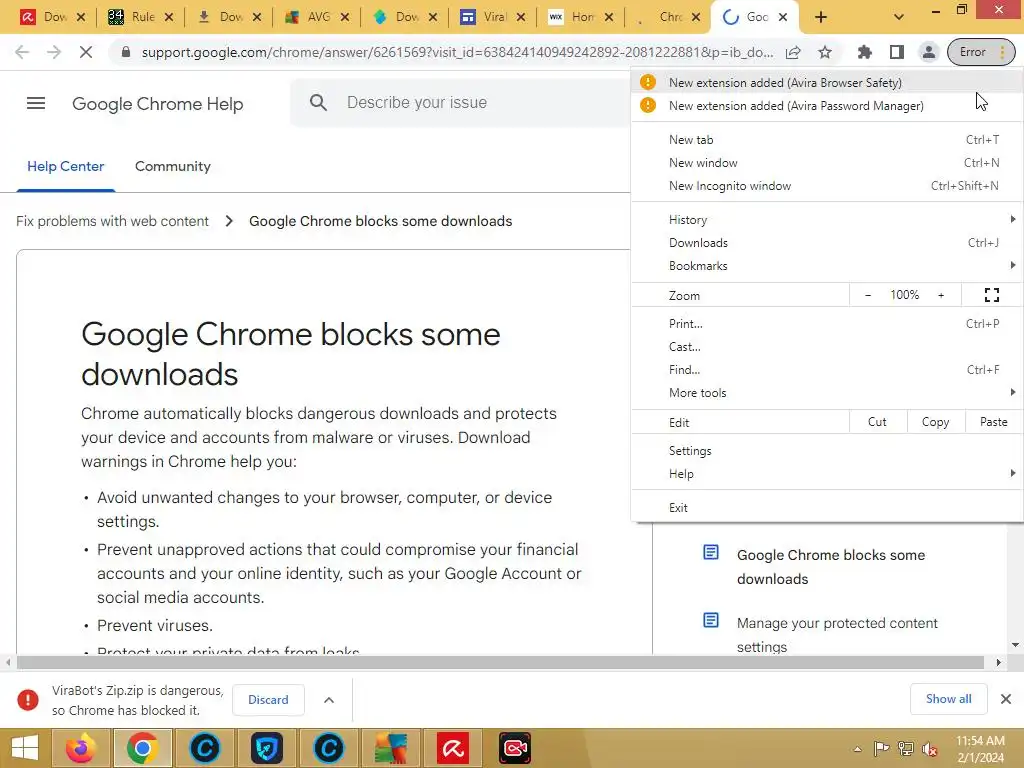Screen dimensions: 1024x768
Task: Close the download bar with X
Action: pyautogui.click(x=1006, y=699)
